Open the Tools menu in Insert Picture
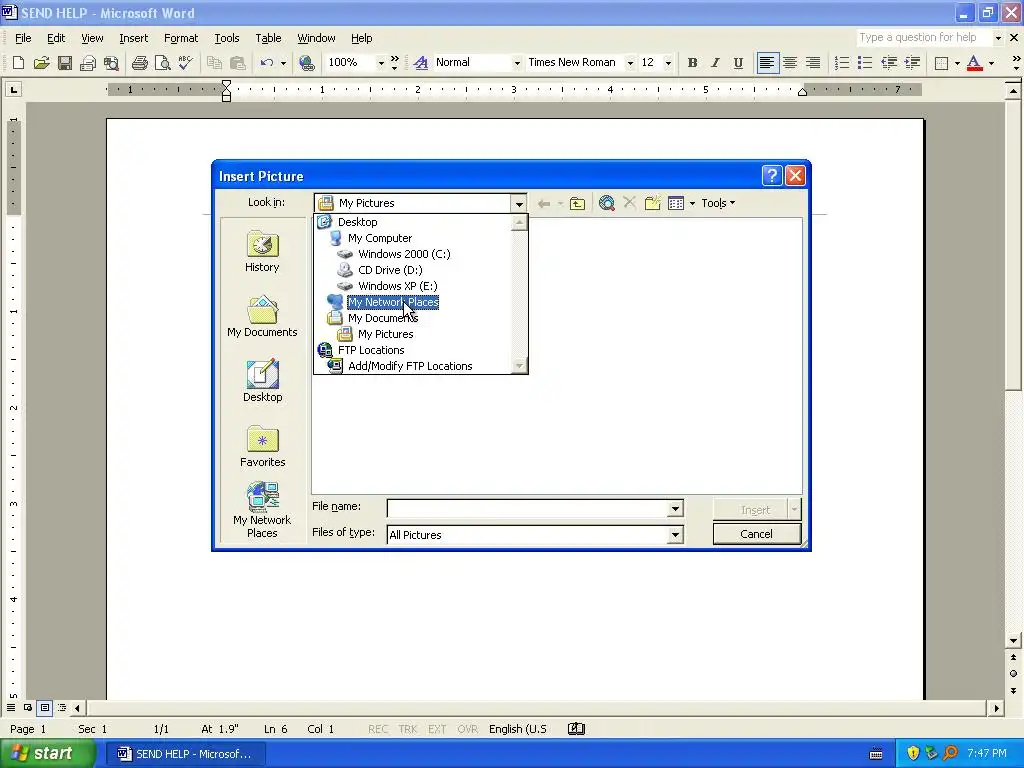 (x=718, y=203)
